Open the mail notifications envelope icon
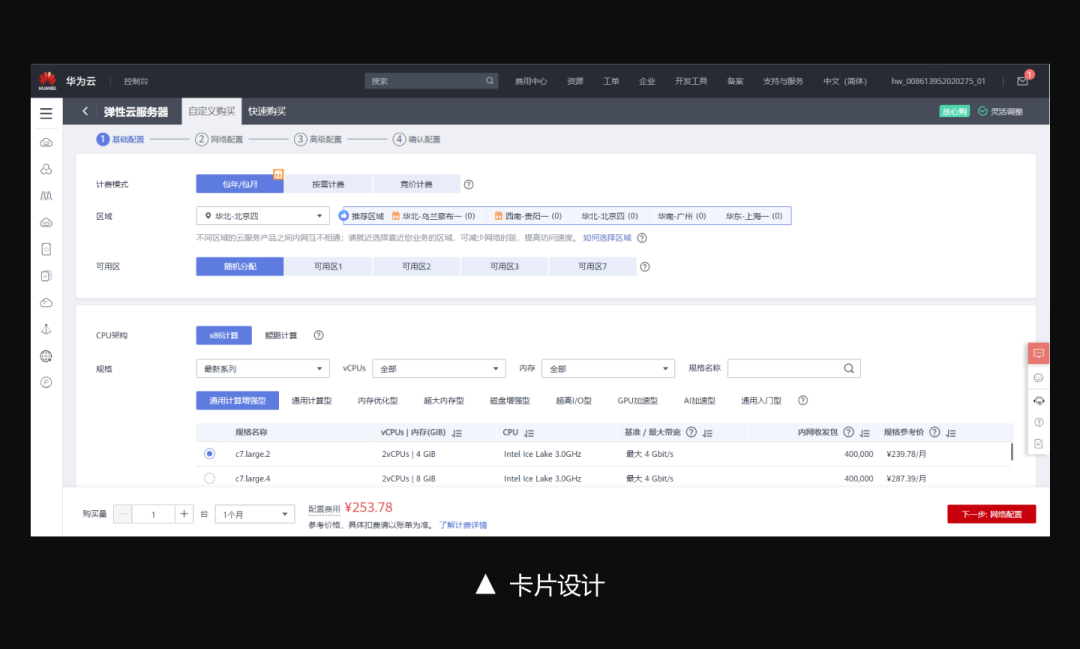Screen dimensions: 1080x649 click(1023, 81)
